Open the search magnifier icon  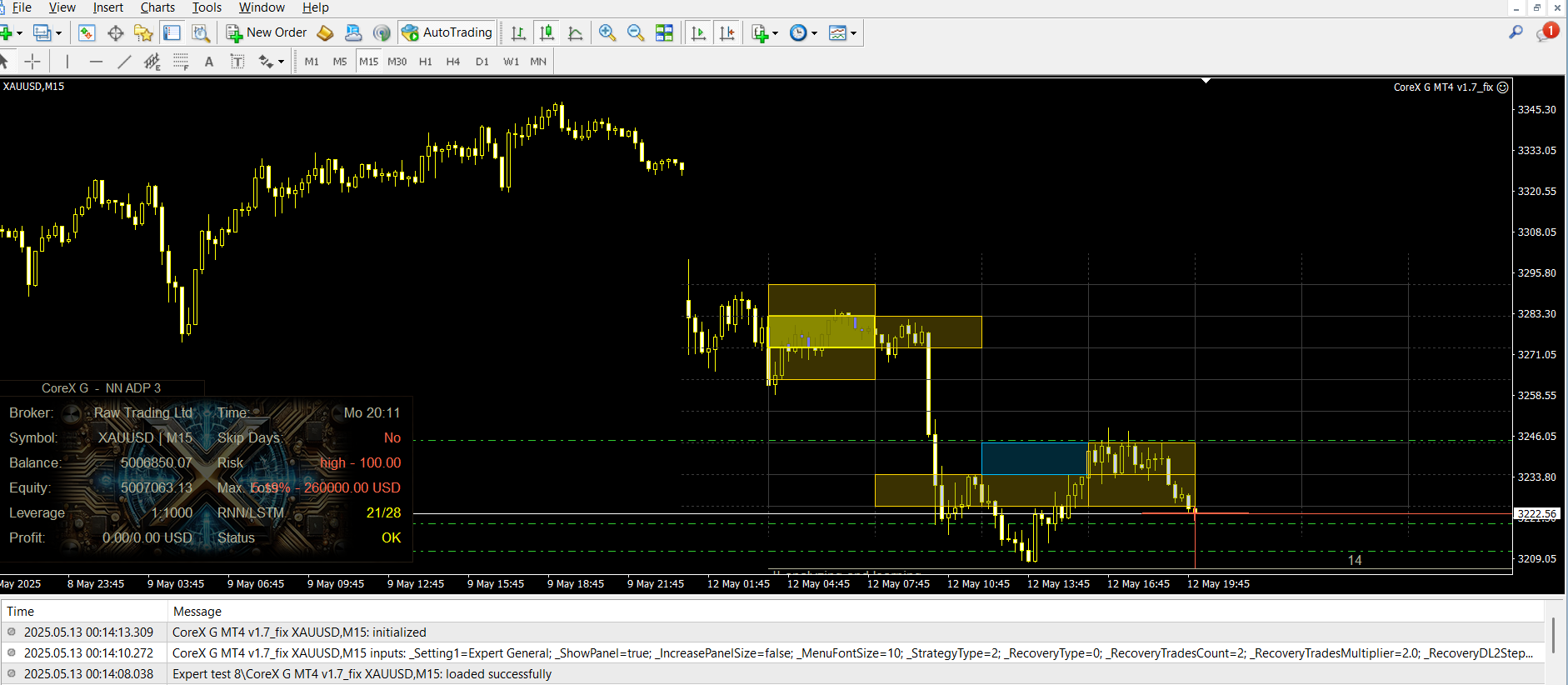(1516, 32)
